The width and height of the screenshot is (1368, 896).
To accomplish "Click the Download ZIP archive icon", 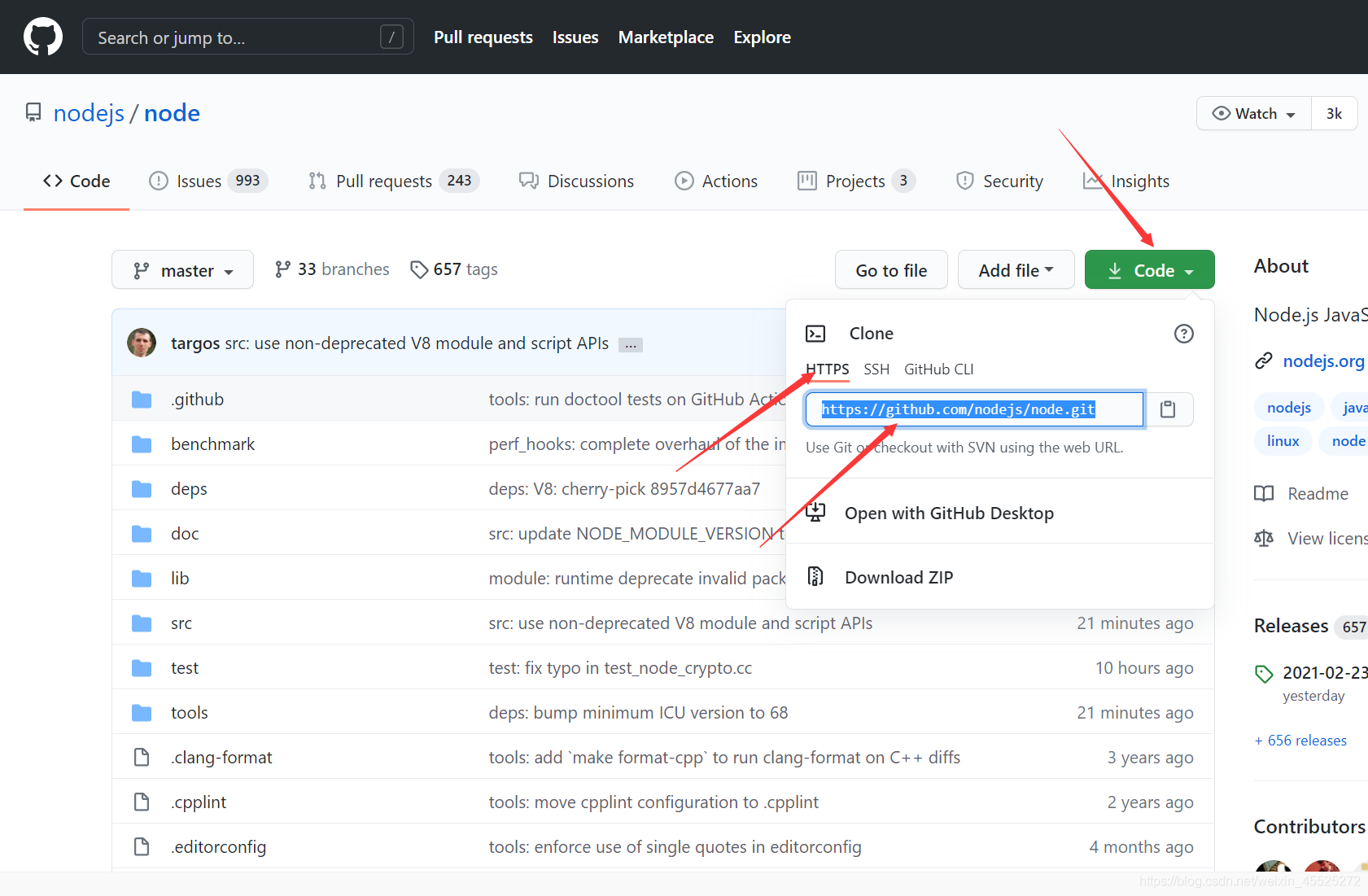I will pyautogui.click(x=815, y=576).
